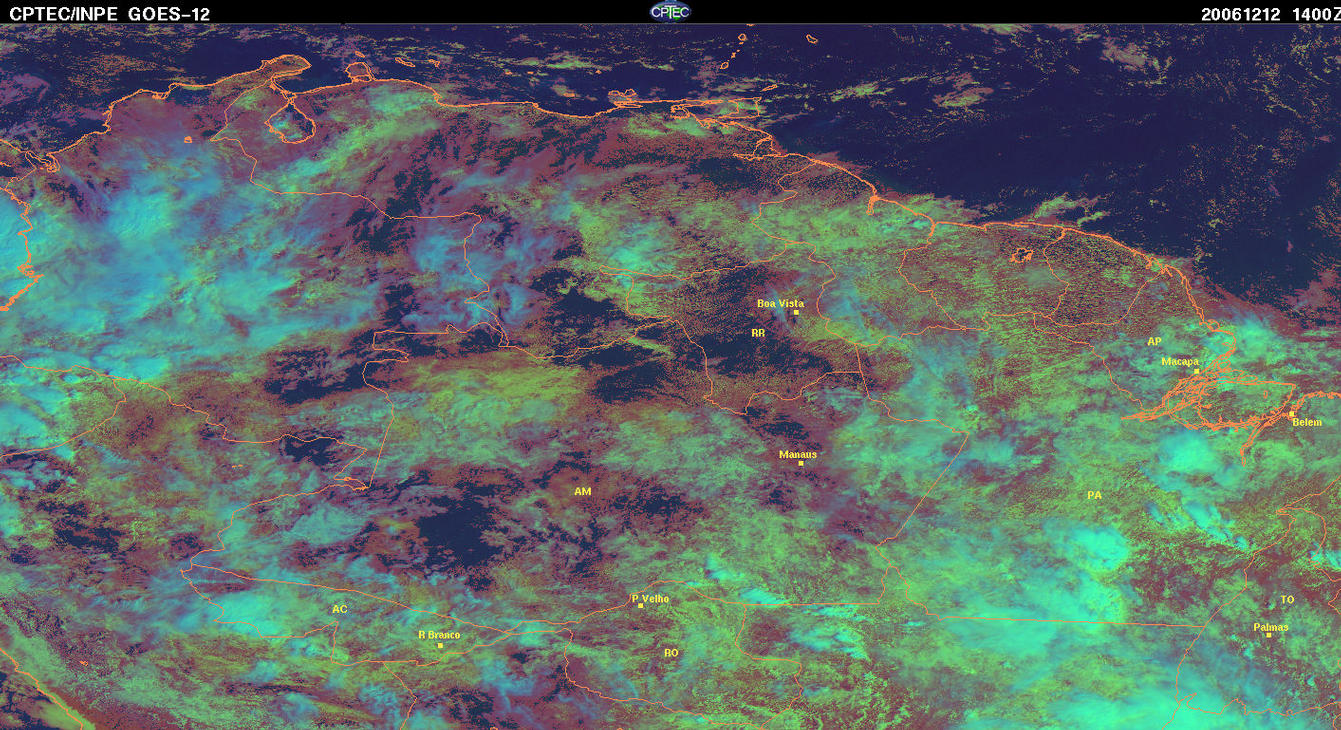Click the P.Velho city marker square
The width and height of the screenshot is (1341, 730).
coord(640,606)
